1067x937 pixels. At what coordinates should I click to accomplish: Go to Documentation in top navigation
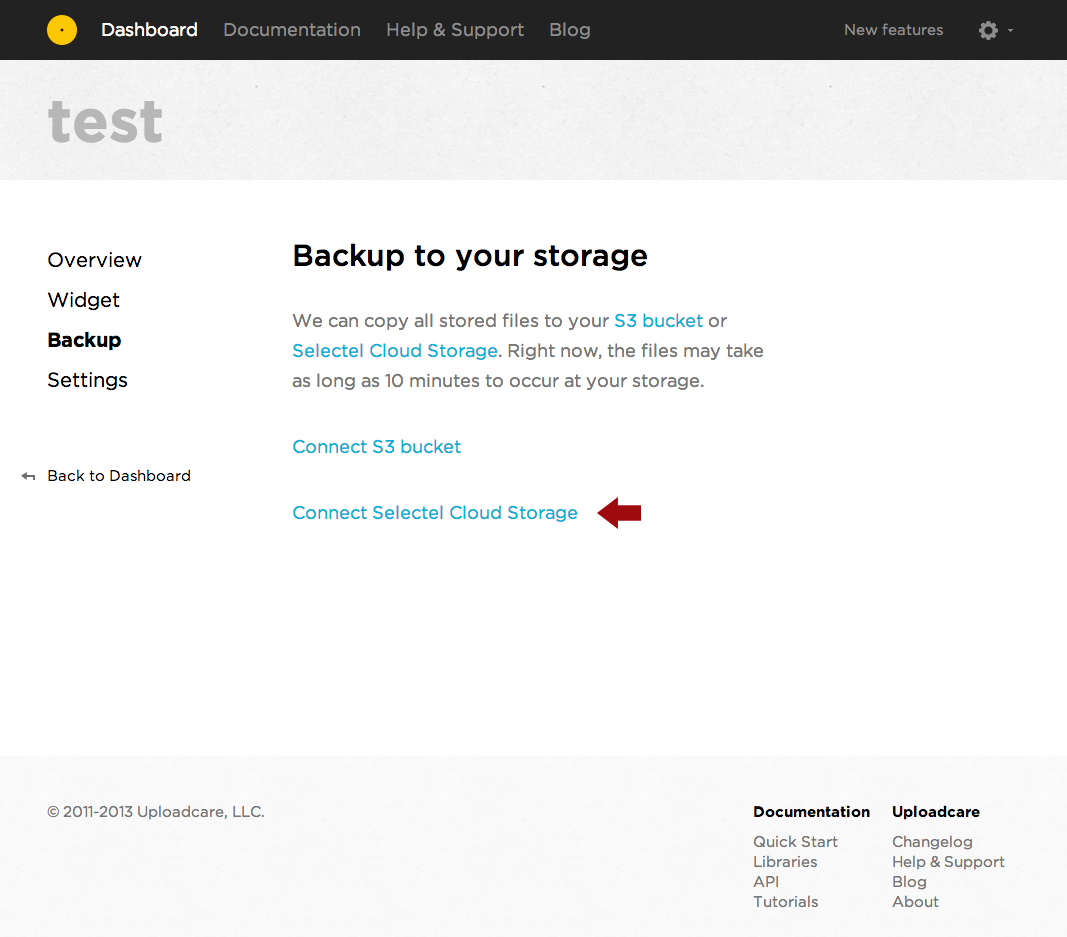[x=292, y=30]
